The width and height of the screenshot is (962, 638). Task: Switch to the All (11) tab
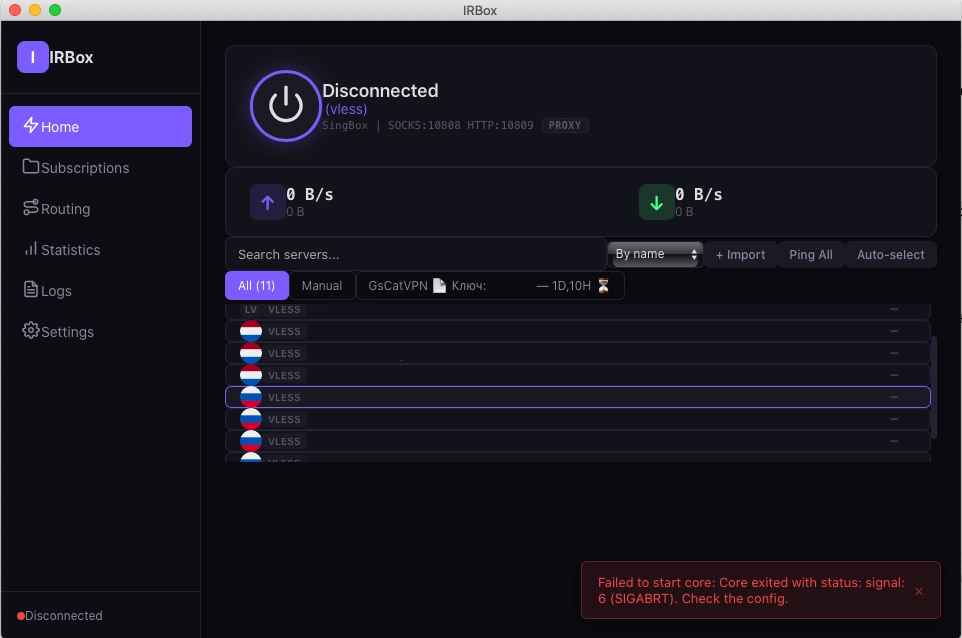click(256, 285)
